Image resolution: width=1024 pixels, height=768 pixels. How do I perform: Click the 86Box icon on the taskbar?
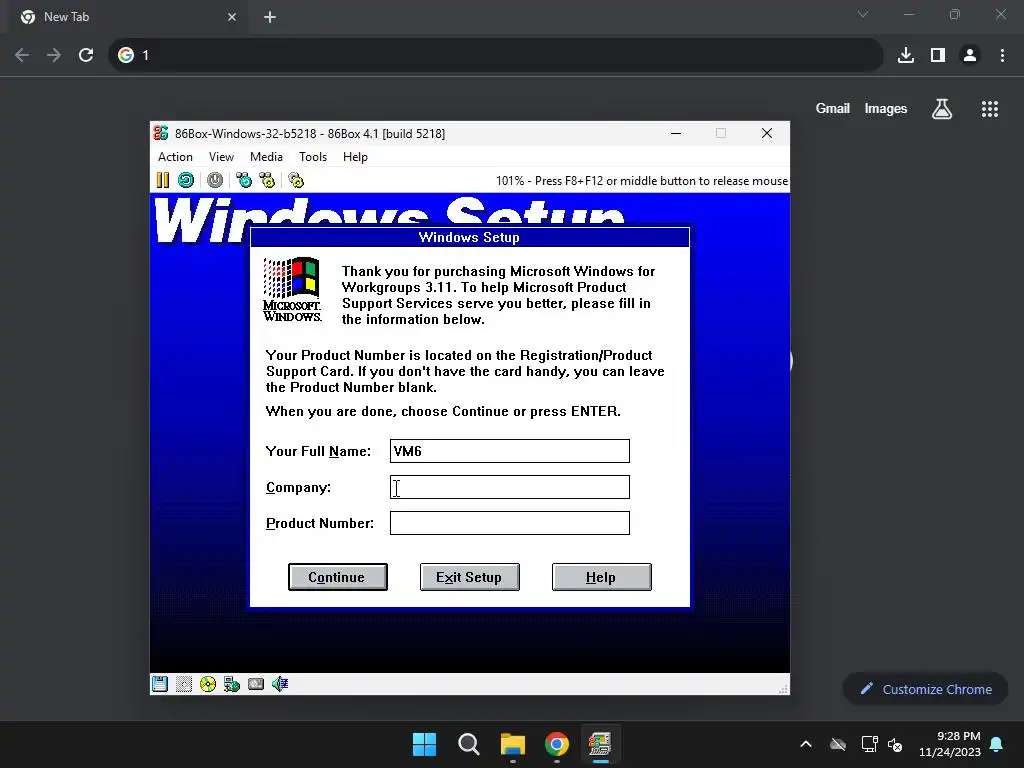click(x=601, y=744)
